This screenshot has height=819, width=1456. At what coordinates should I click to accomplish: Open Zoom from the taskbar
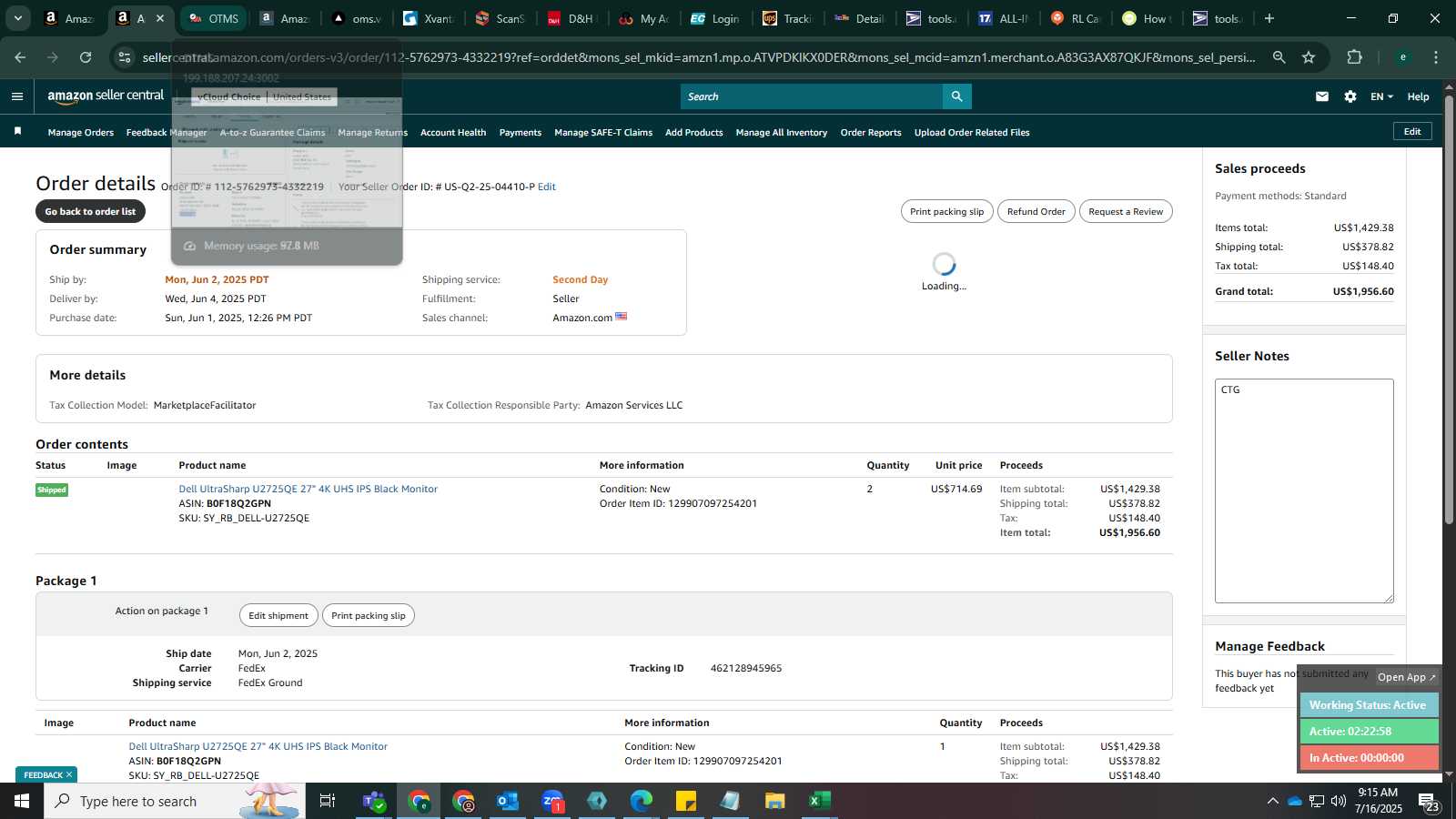click(552, 801)
